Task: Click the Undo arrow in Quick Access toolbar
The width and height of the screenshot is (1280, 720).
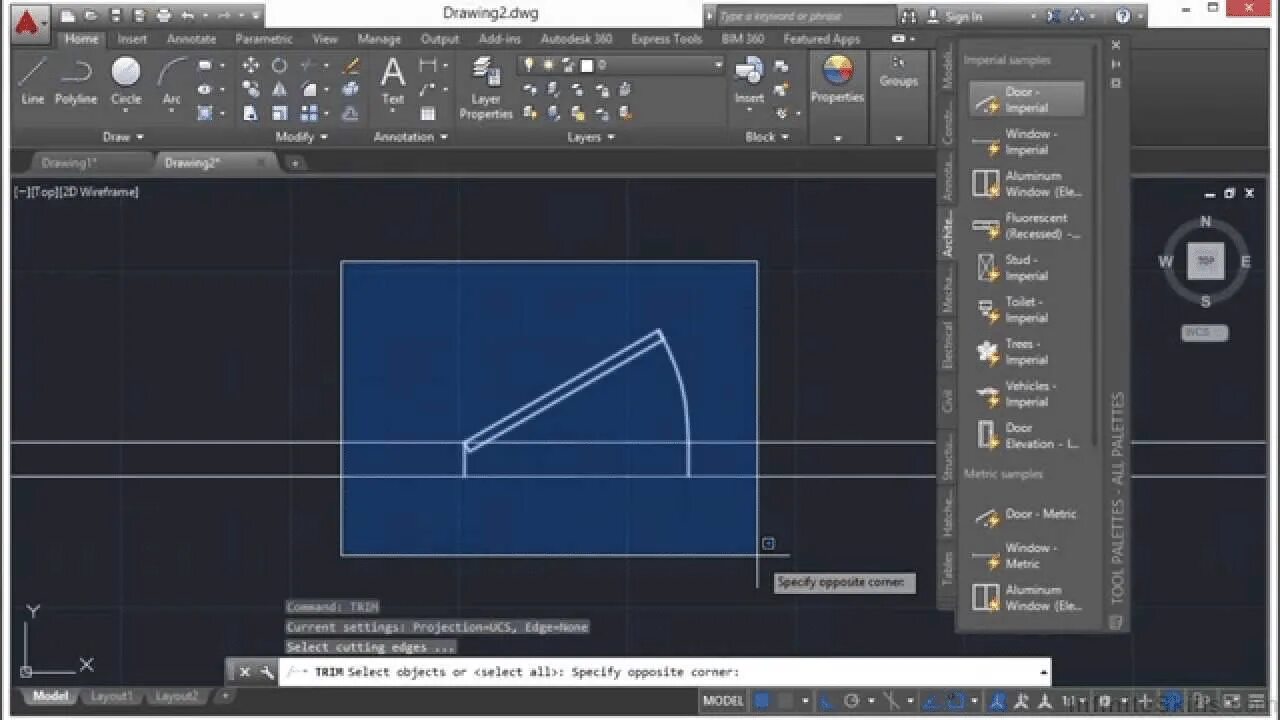Action: [188, 16]
